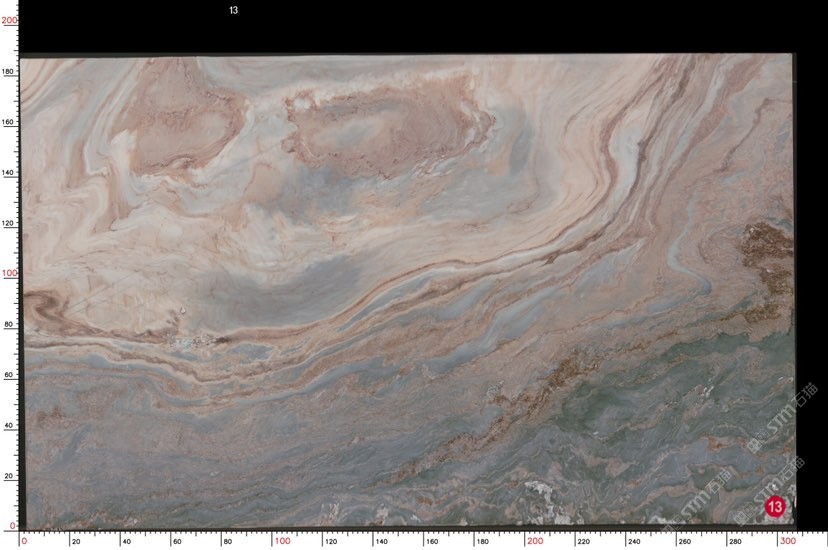The height and width of the screenshot is (550, 828).
Task: Click the red 200 mark on vertical ruler
Action: pyautogui.click(x=10, y=20)
